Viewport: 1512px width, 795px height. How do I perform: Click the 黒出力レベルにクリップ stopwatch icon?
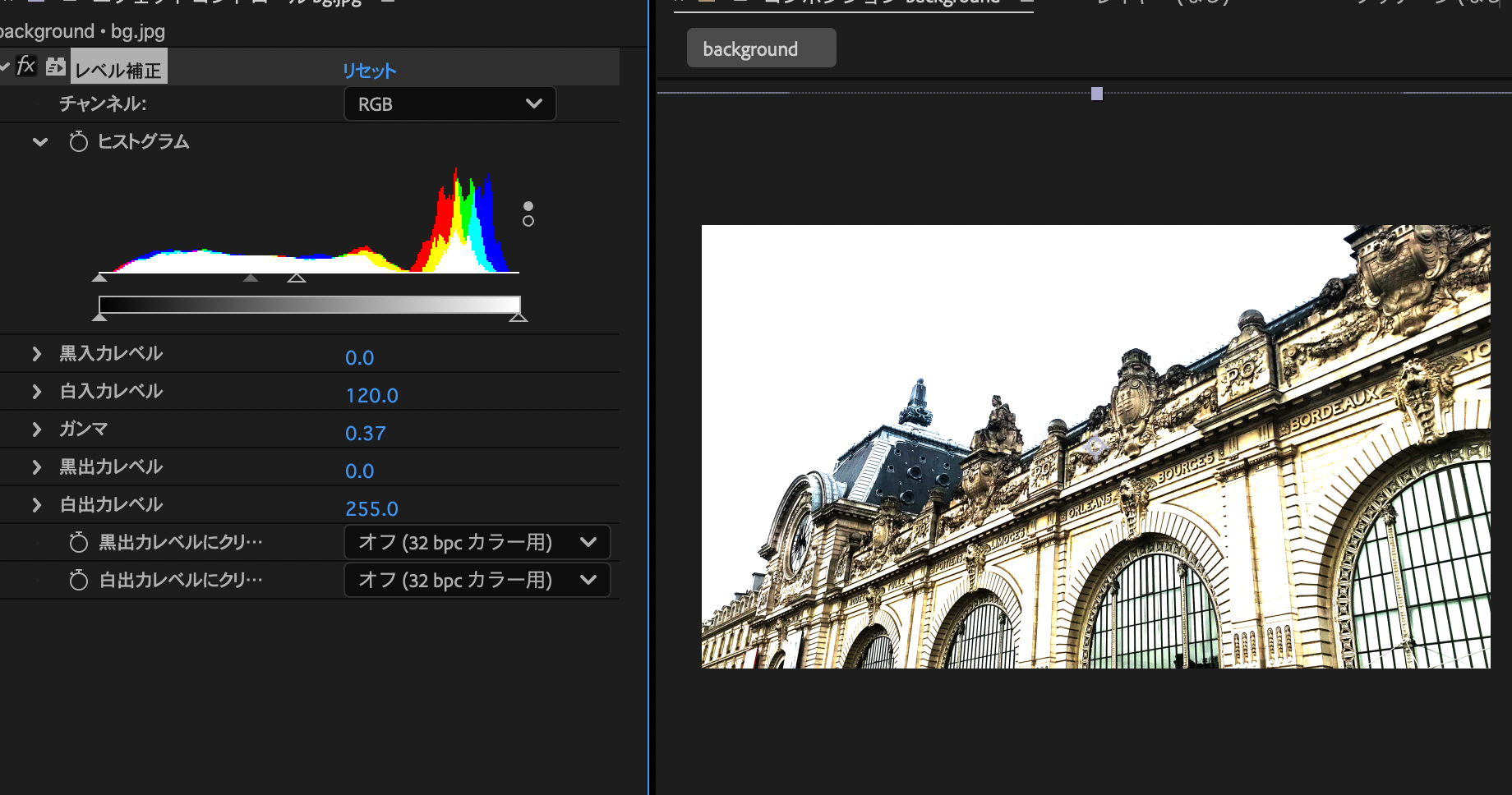78,543
